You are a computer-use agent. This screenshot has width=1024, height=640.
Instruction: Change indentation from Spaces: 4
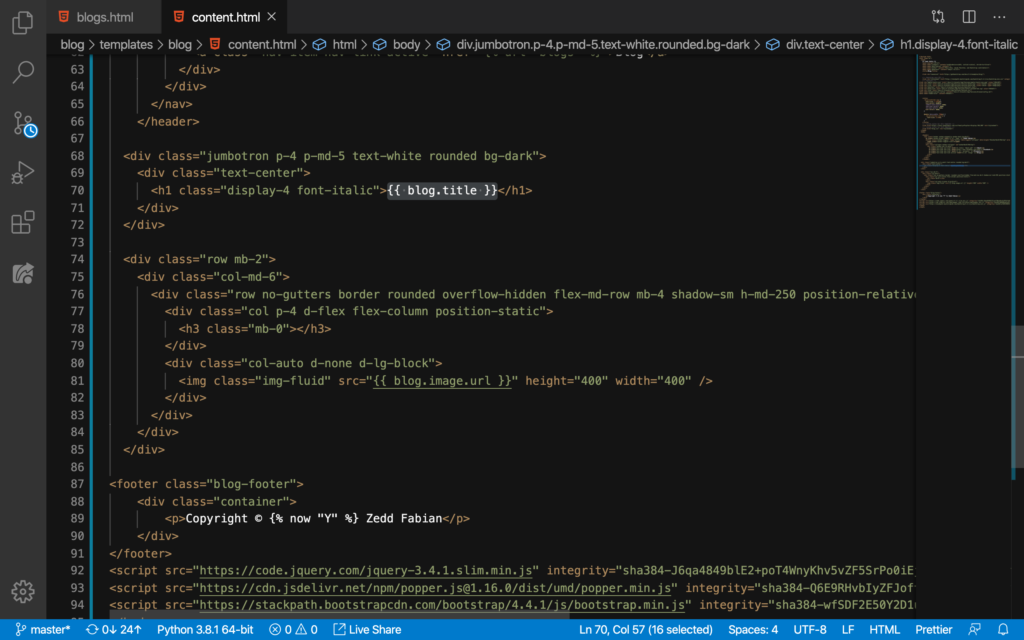point(753,630)
